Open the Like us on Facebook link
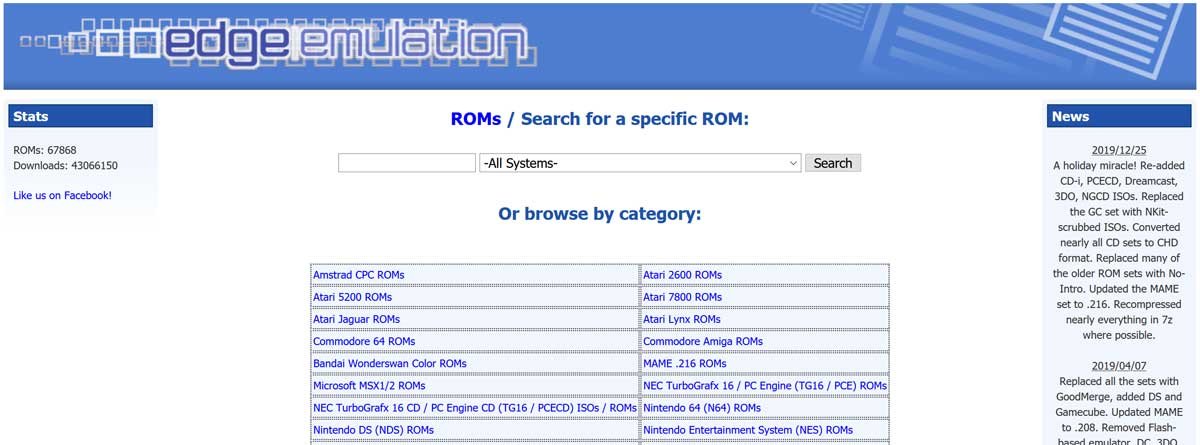 coord(63,196)
